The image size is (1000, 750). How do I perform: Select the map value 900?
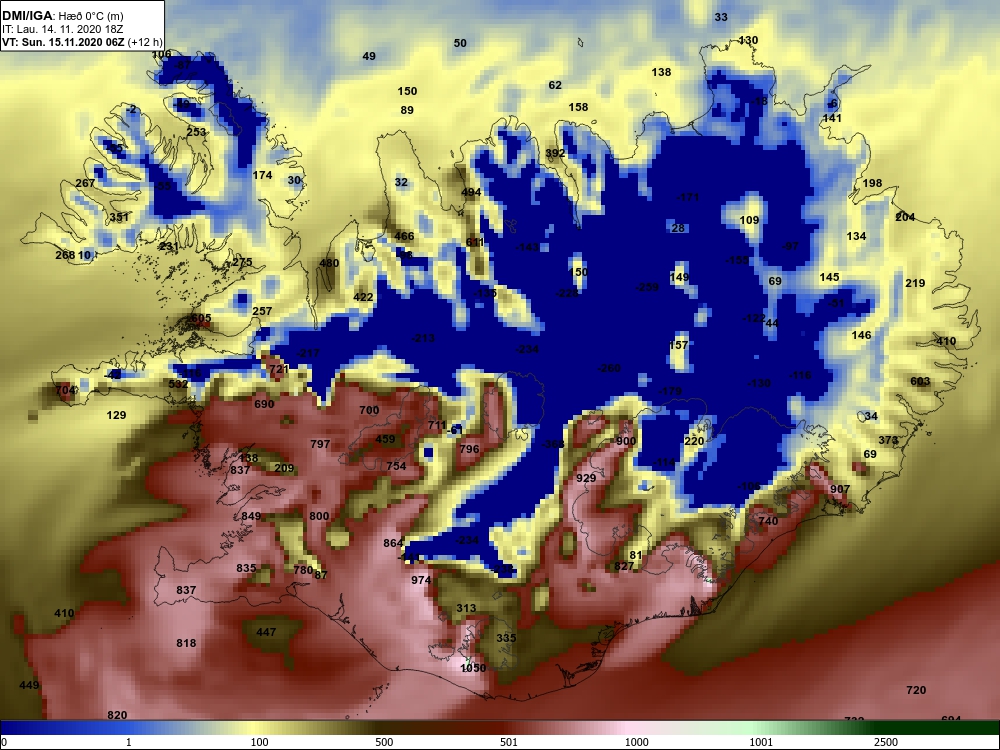tap(626, 441)
